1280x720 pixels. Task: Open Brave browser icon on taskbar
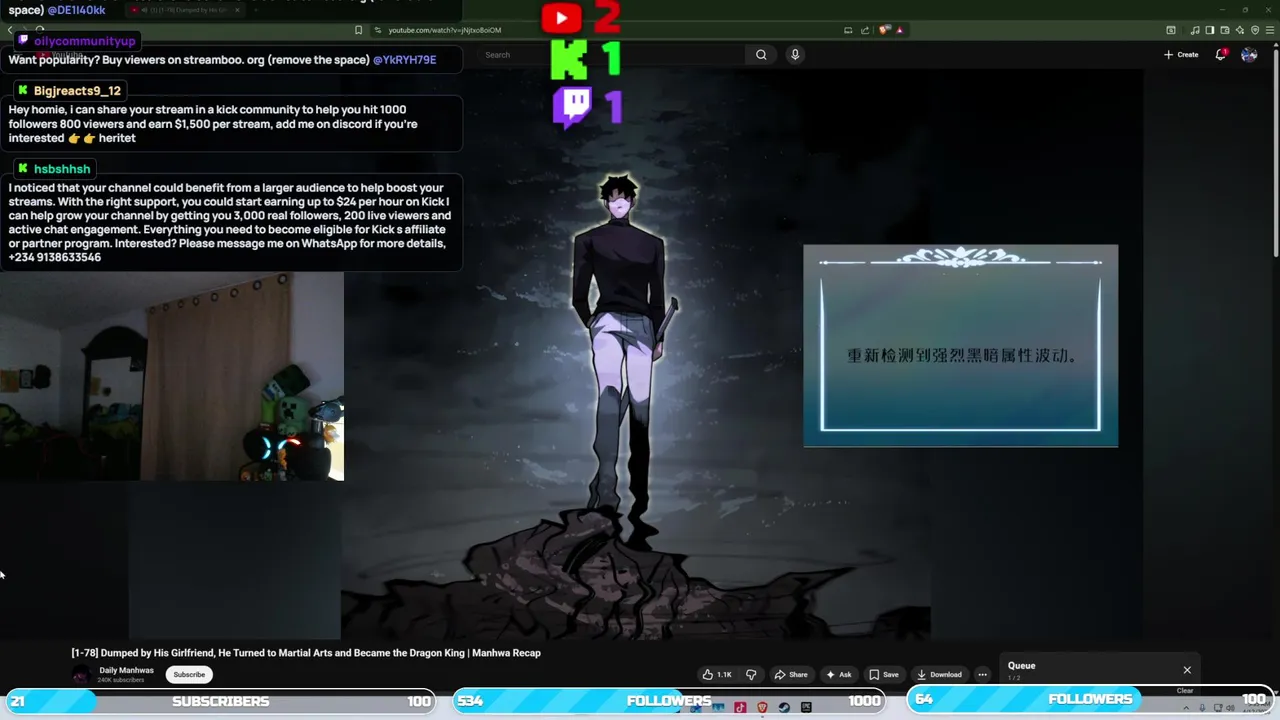point(762,708)
